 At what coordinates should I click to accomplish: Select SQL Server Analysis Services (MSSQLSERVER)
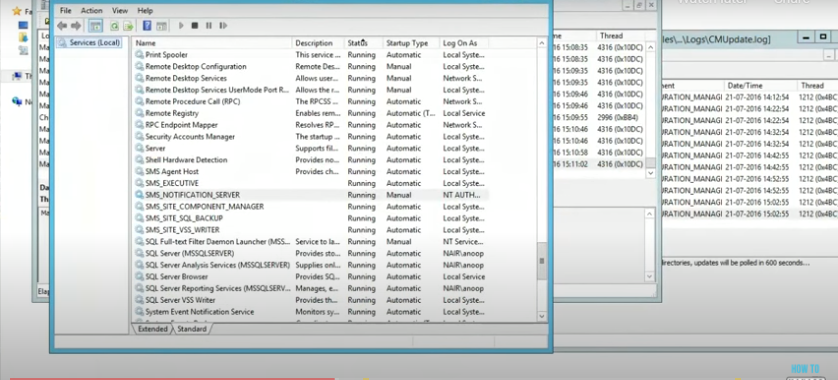click(x=217, y=265)
